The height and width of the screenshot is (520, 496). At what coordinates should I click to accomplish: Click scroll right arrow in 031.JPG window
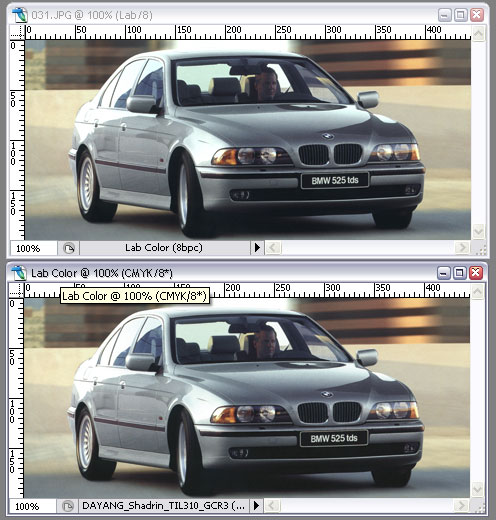(462, 248)
